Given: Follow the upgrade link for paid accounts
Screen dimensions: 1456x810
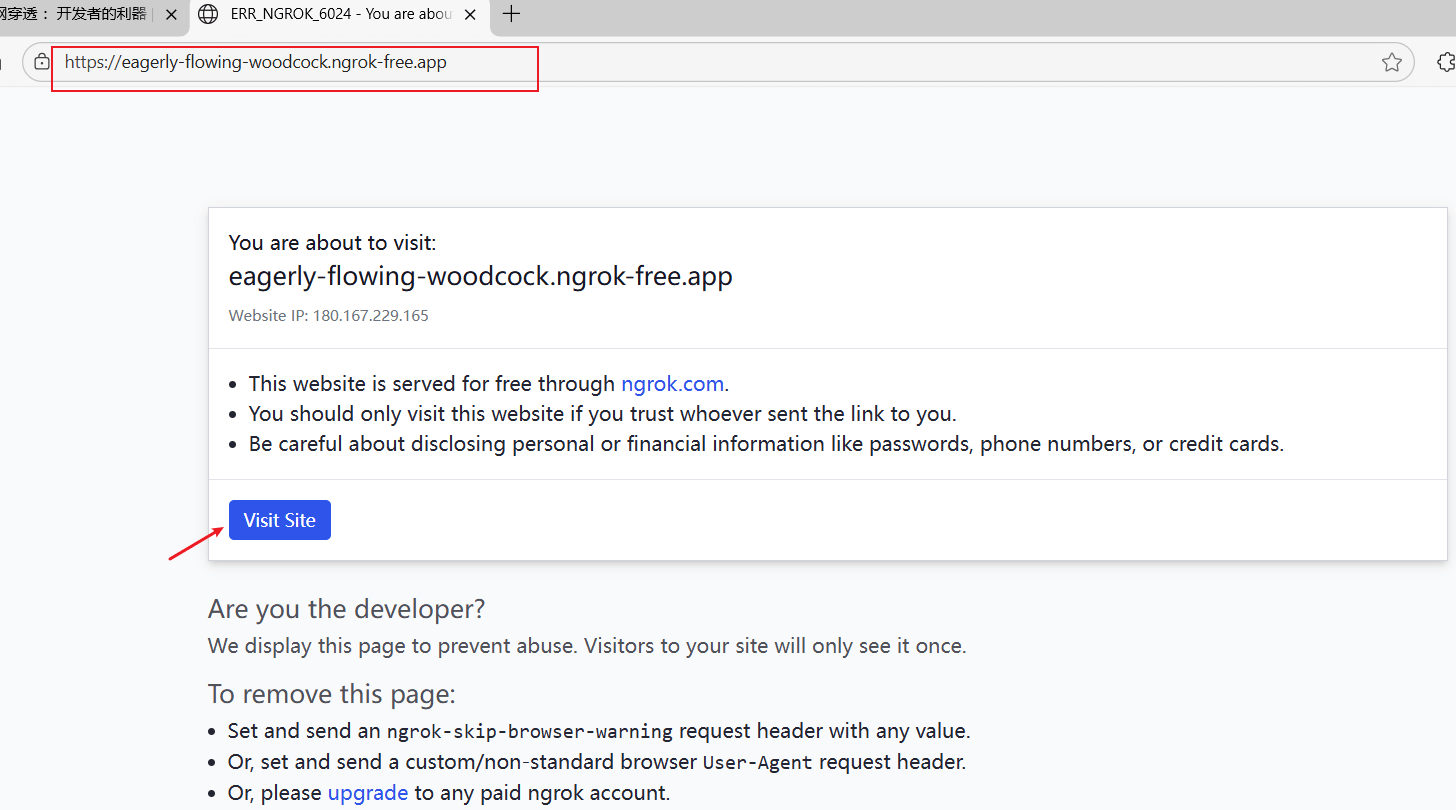Looking at the screenshot, I should coord(367,793).
